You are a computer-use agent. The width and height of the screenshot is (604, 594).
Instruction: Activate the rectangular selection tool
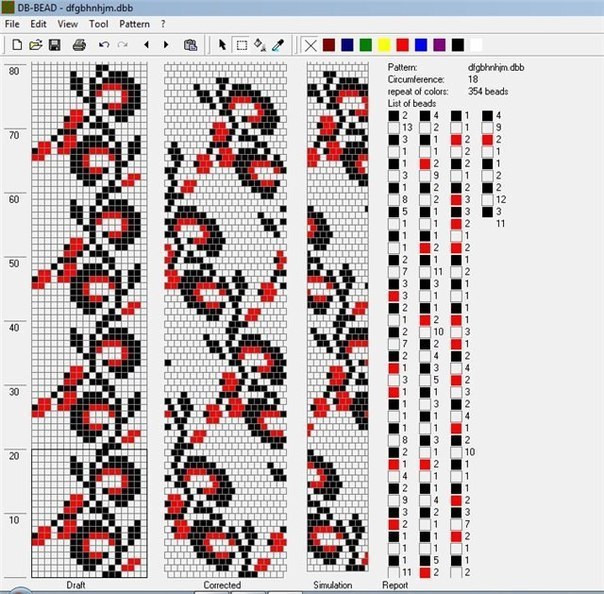click(242, 45)
